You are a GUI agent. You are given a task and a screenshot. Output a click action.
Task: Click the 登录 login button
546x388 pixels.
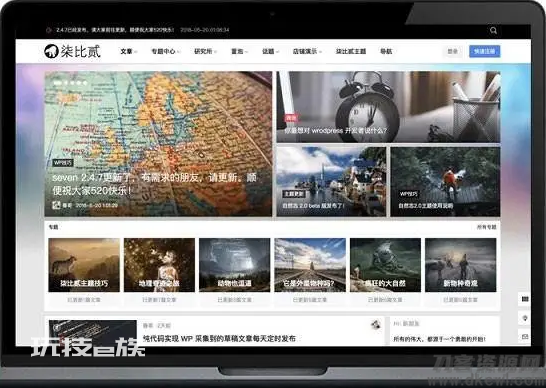point(452,52)
